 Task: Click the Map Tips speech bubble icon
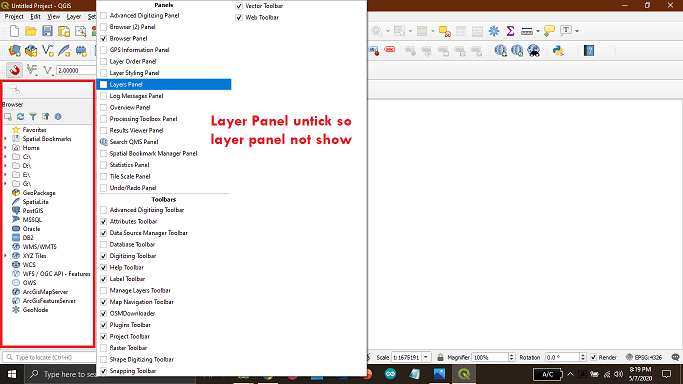(x=549, y=30)
